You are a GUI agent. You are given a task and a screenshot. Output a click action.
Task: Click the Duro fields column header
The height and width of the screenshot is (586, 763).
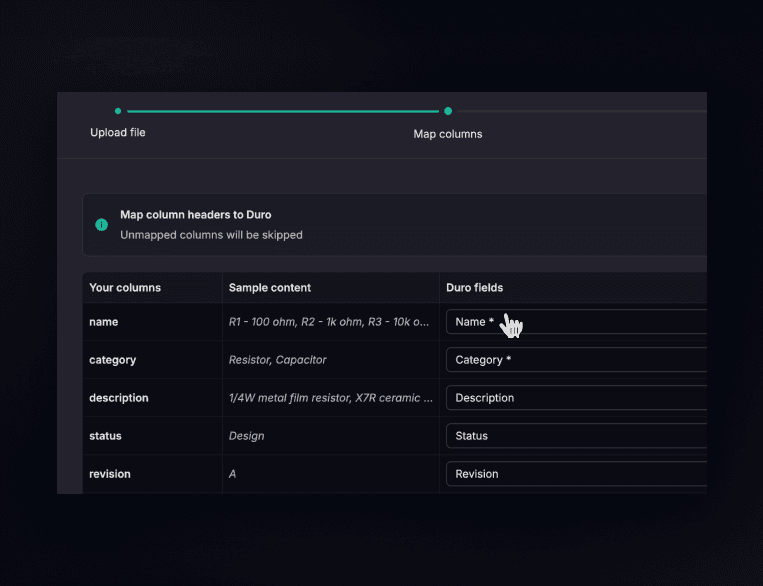pos(474,288)
